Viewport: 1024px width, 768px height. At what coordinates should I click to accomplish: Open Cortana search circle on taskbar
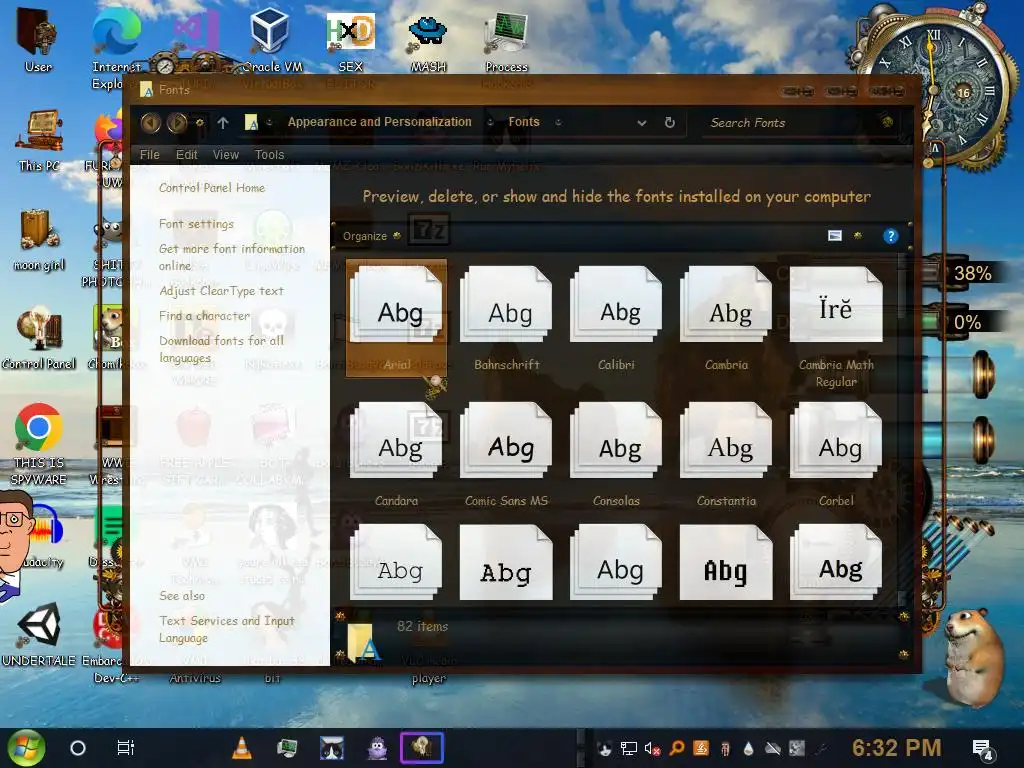(x=78, y=748)
